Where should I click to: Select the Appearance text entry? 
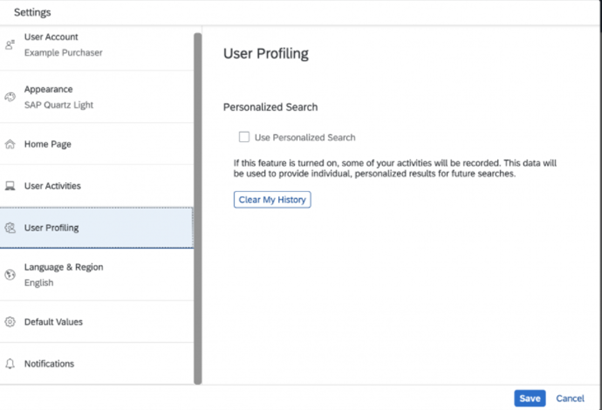[x=48, y=89]
